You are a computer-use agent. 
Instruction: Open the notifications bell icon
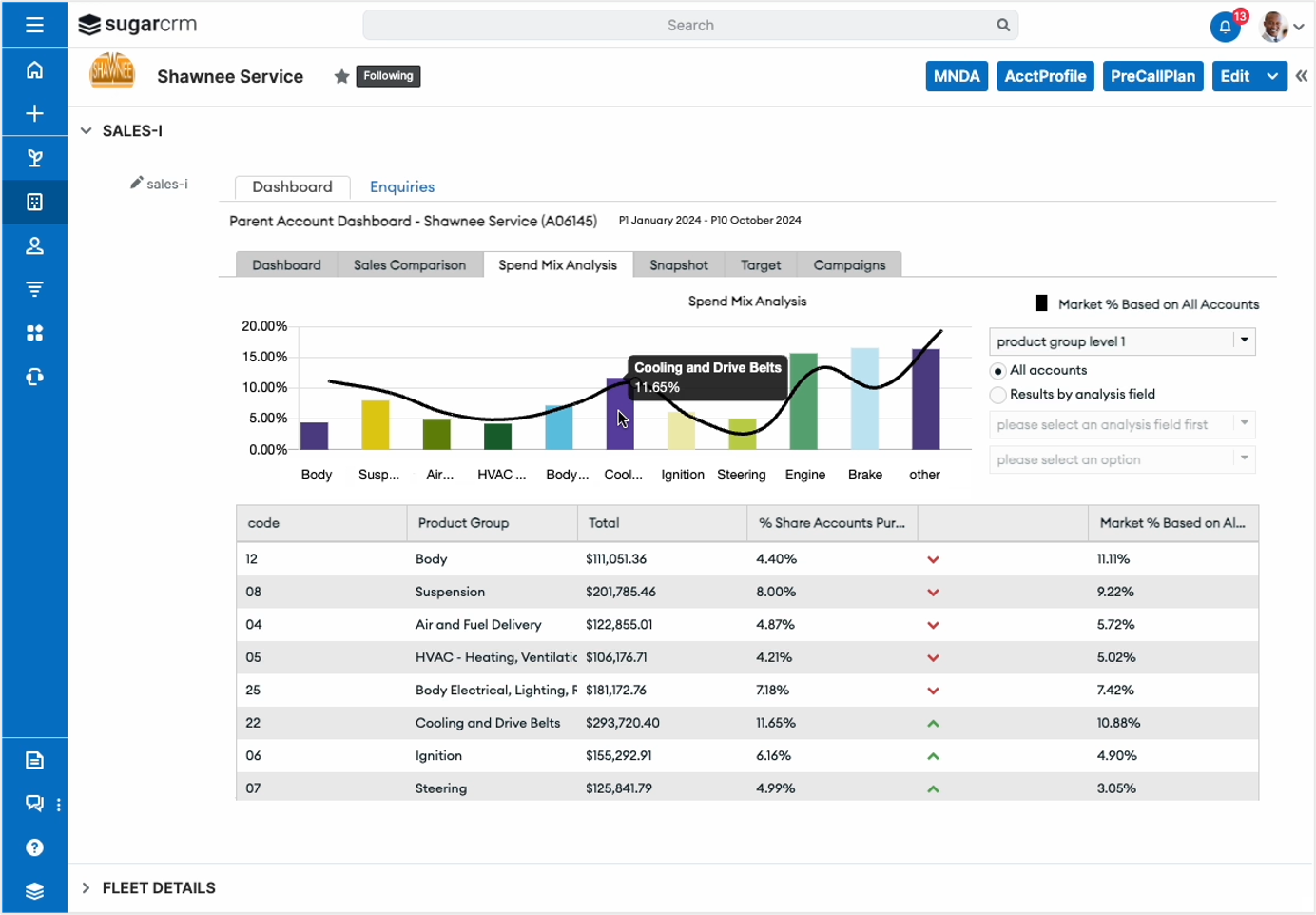pyautogui.click(x=1225, y=27)
